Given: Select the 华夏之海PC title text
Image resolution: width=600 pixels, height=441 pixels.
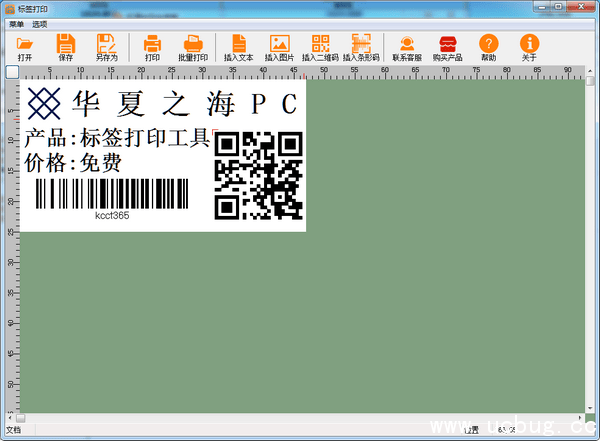Looking at the screenshot, I should click(x=160, y=102).
